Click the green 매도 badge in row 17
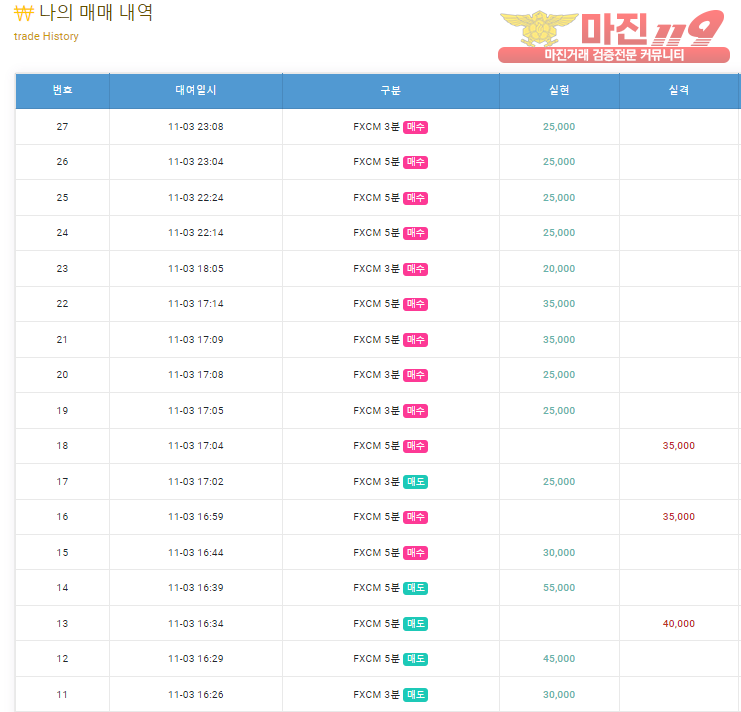 pyautogui.click(x=415, y=482)
